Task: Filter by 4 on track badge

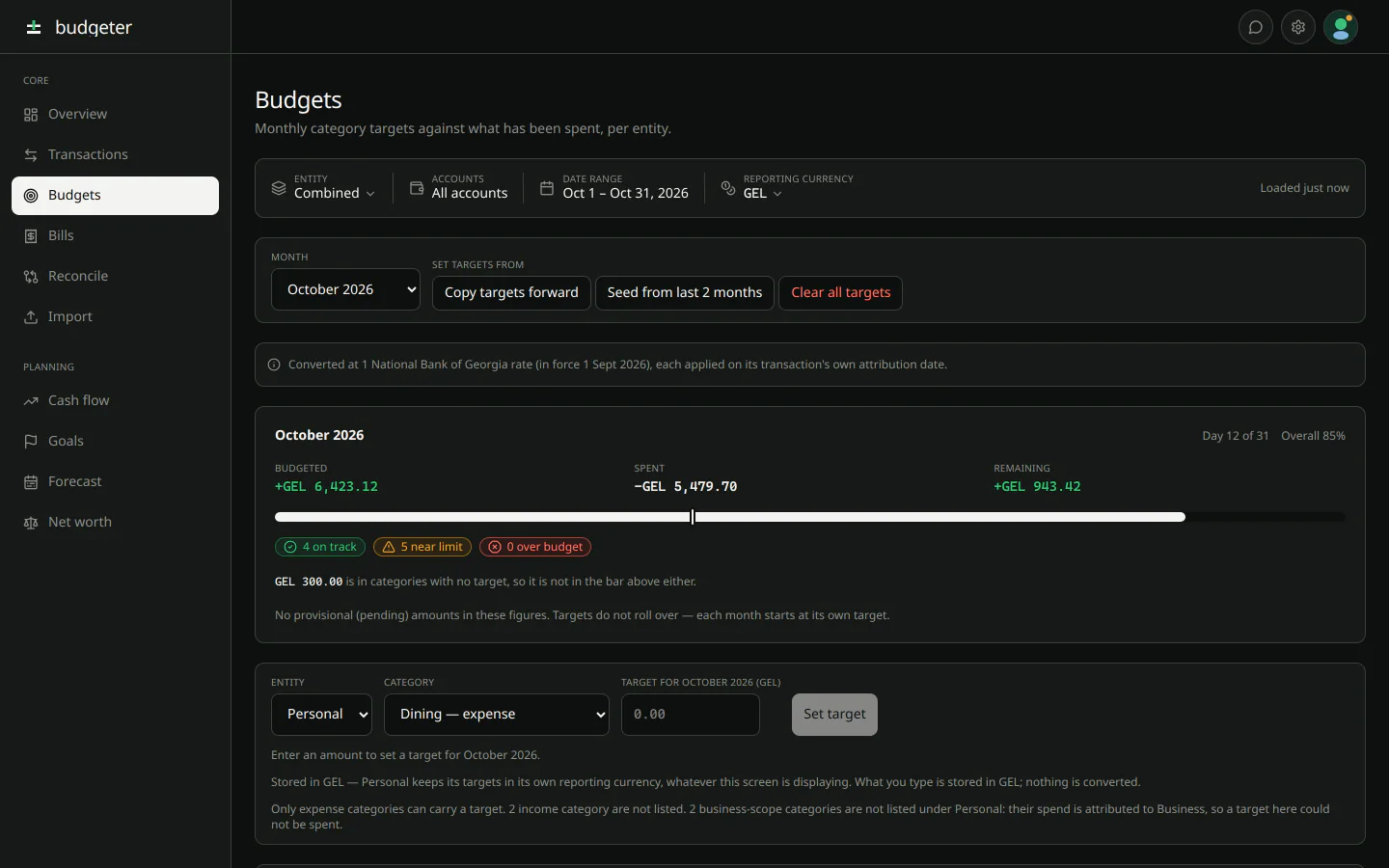Action: 320,547
